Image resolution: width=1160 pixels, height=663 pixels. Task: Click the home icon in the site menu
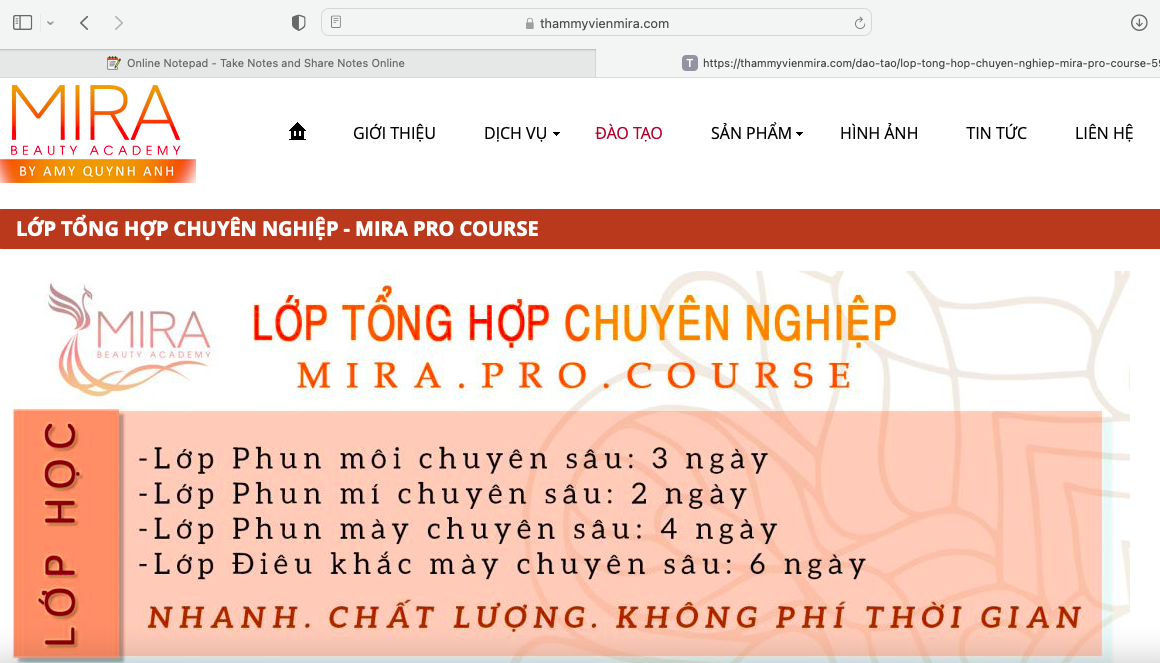tap(297, 132)
